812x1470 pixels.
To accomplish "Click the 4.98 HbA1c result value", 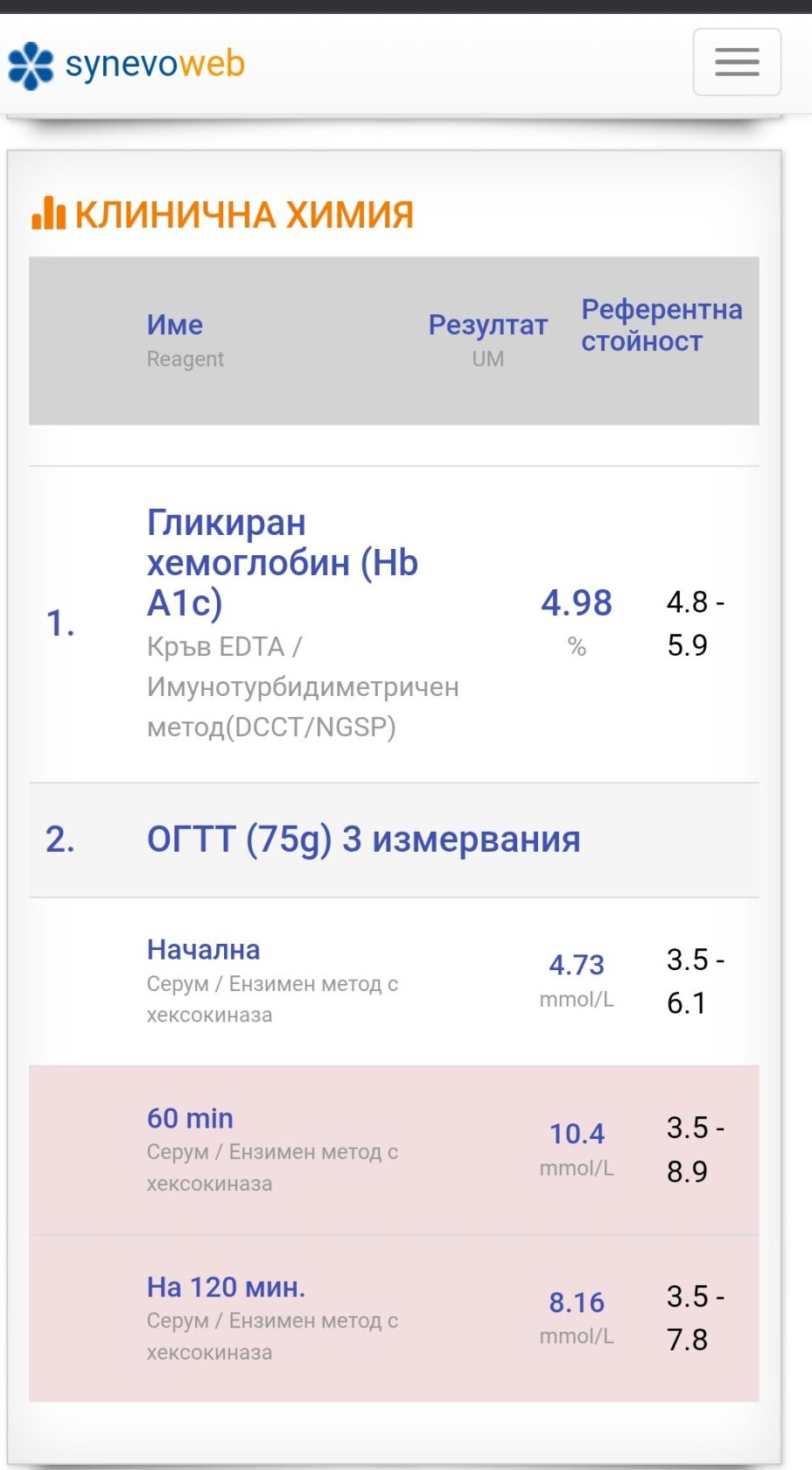I will pyautogui.click(x=577, y=602).
